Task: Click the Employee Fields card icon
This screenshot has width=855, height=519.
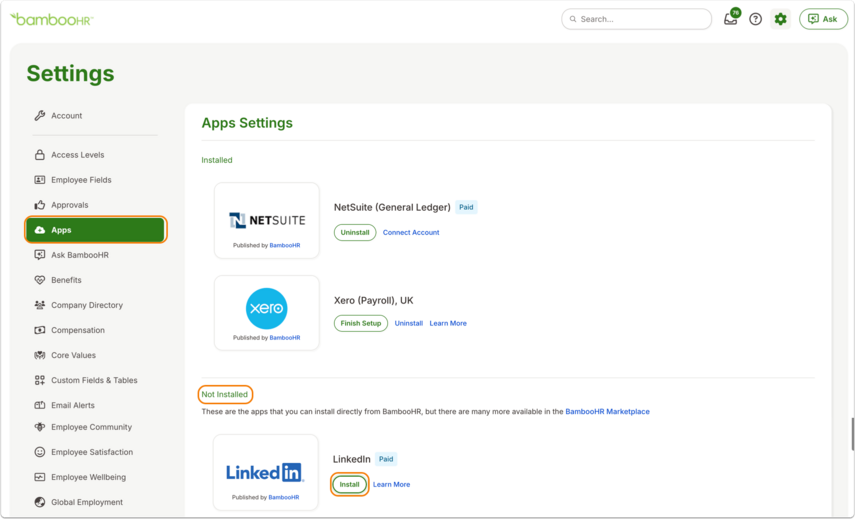Action: [x=40, y=180]
